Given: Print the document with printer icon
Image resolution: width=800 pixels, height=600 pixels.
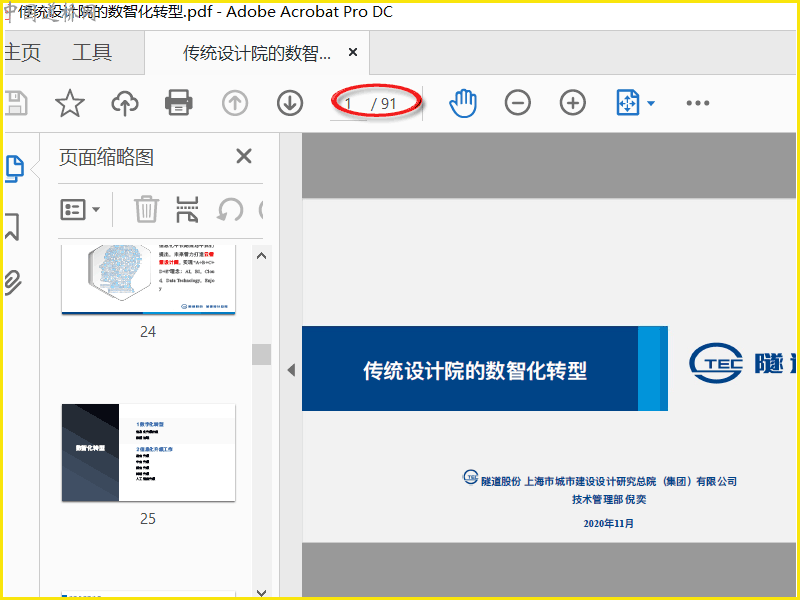Looking at the screenshot, I should 179,103.
